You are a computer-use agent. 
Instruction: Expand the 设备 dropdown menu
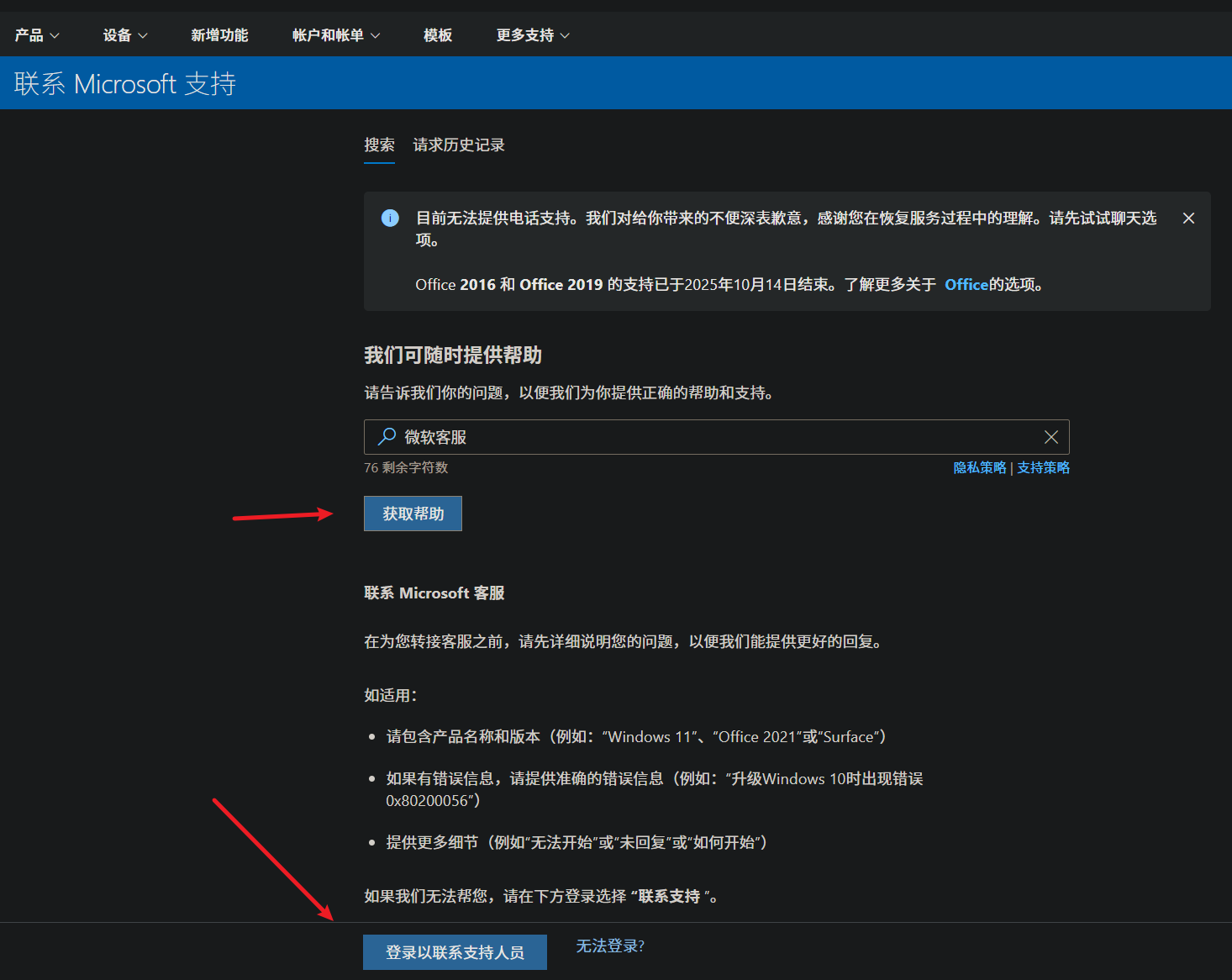pos(124,34)
